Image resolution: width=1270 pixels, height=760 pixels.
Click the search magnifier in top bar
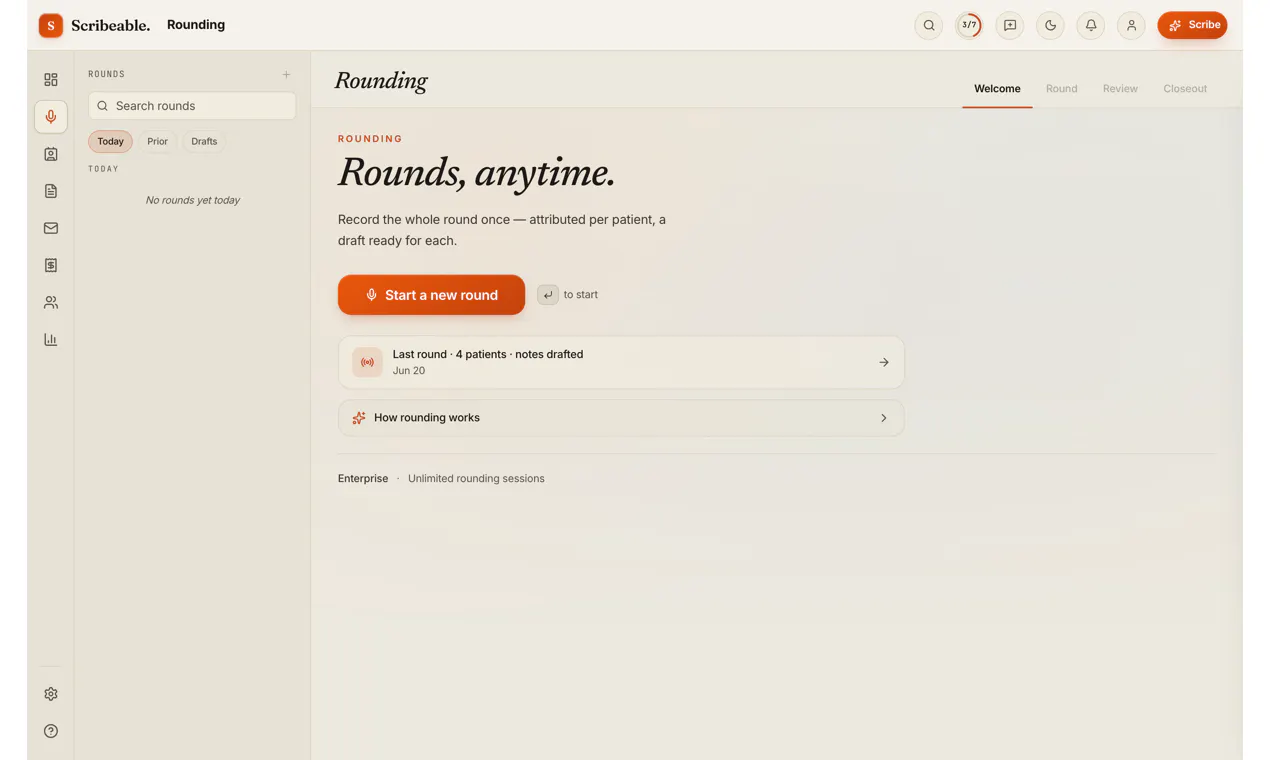[x=929, y=25]
